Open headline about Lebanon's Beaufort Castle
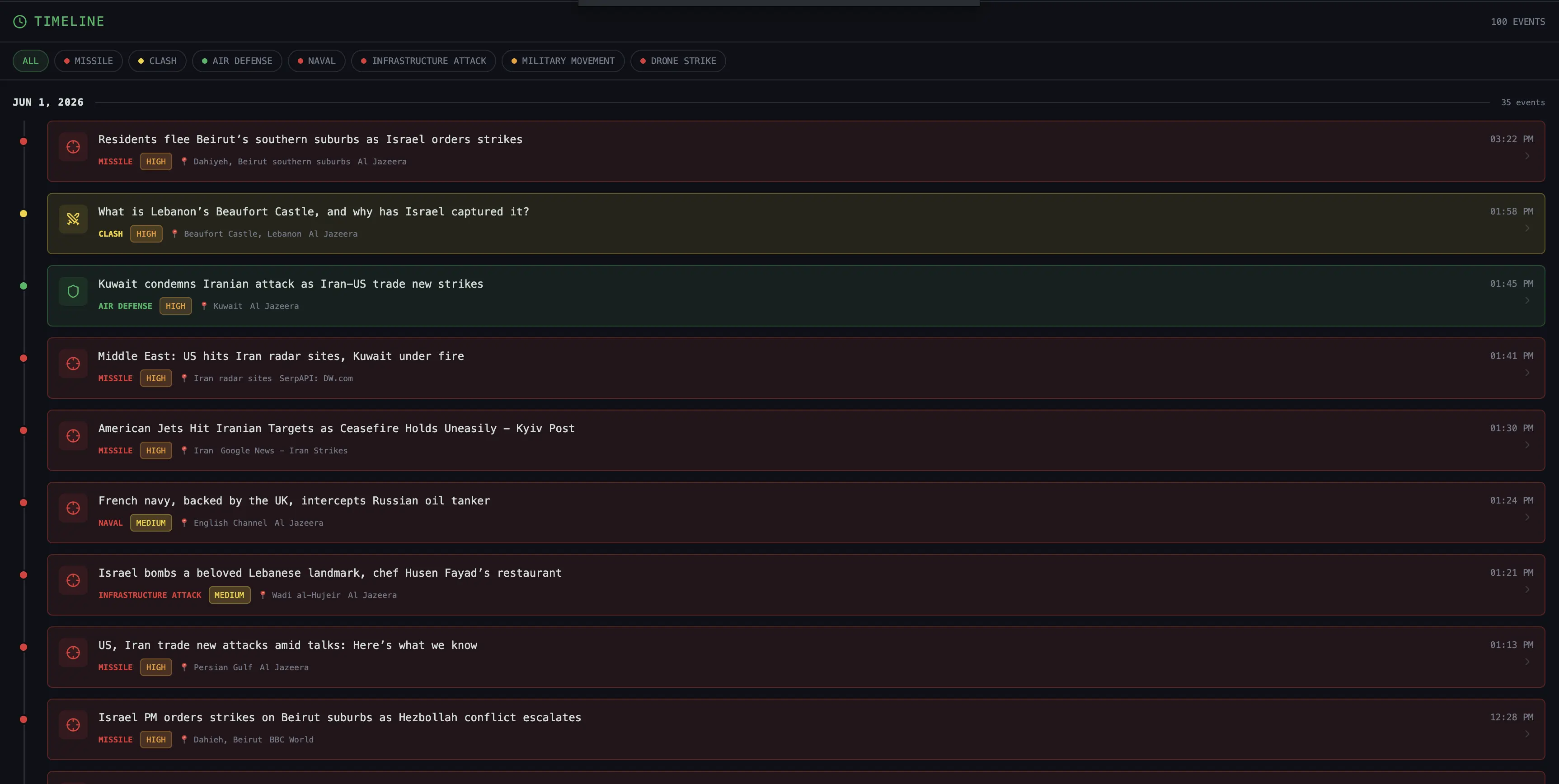The width and height of the screenshot is (1559, 784). click(x=314, y=212)
